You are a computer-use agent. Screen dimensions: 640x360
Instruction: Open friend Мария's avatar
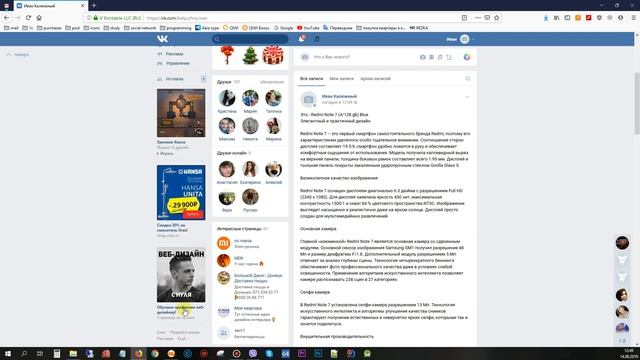click(x=250, y=98)
